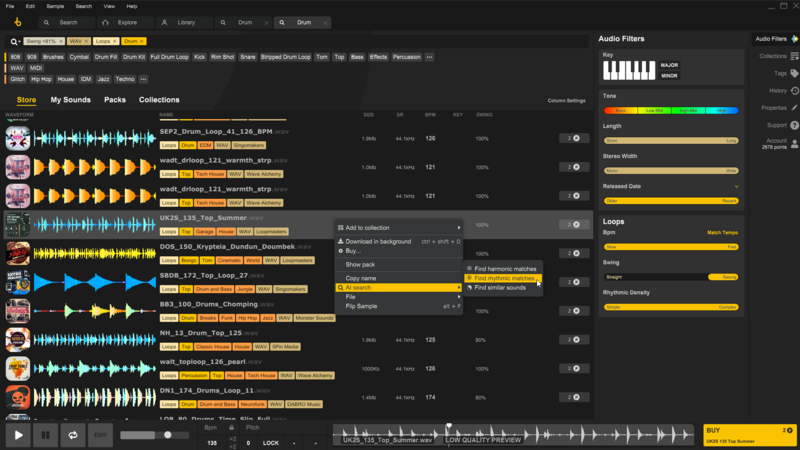Adjust the Swing slider
The width and height of the screenshot is (800, 450).
click(671, 277)
